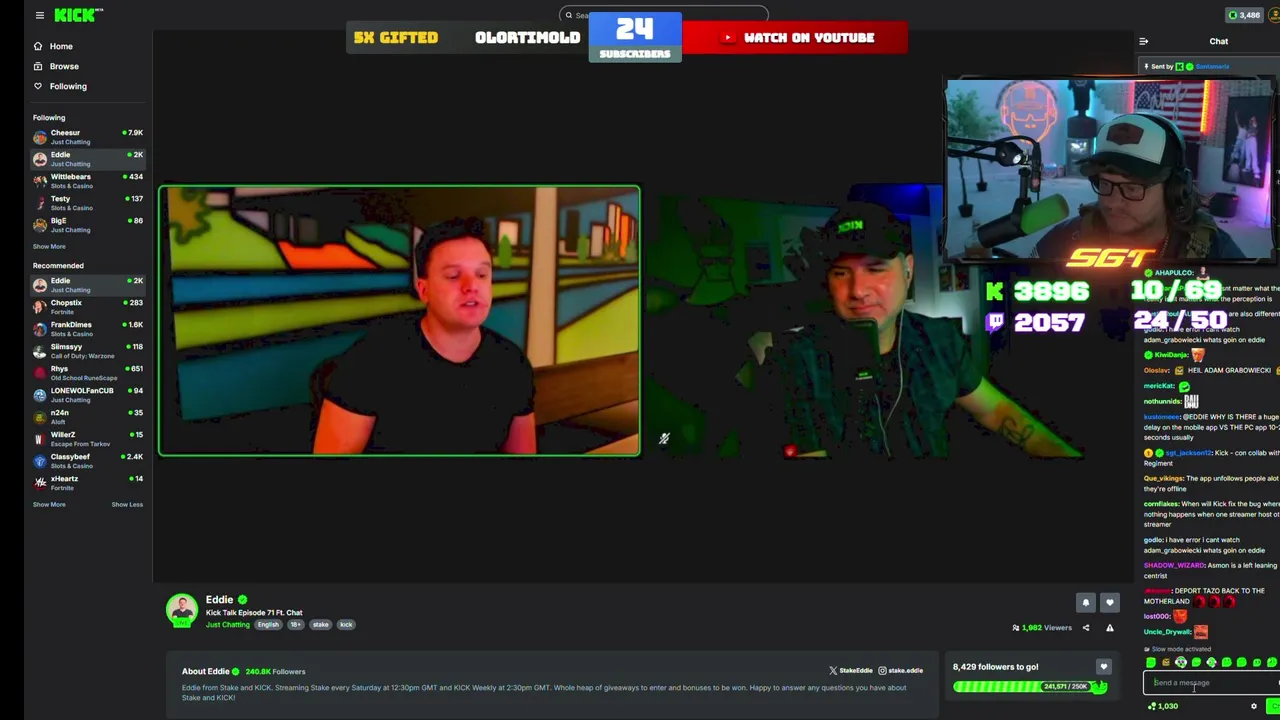Click the 18+ tag

pyautogui.click(x=295, y=625)
